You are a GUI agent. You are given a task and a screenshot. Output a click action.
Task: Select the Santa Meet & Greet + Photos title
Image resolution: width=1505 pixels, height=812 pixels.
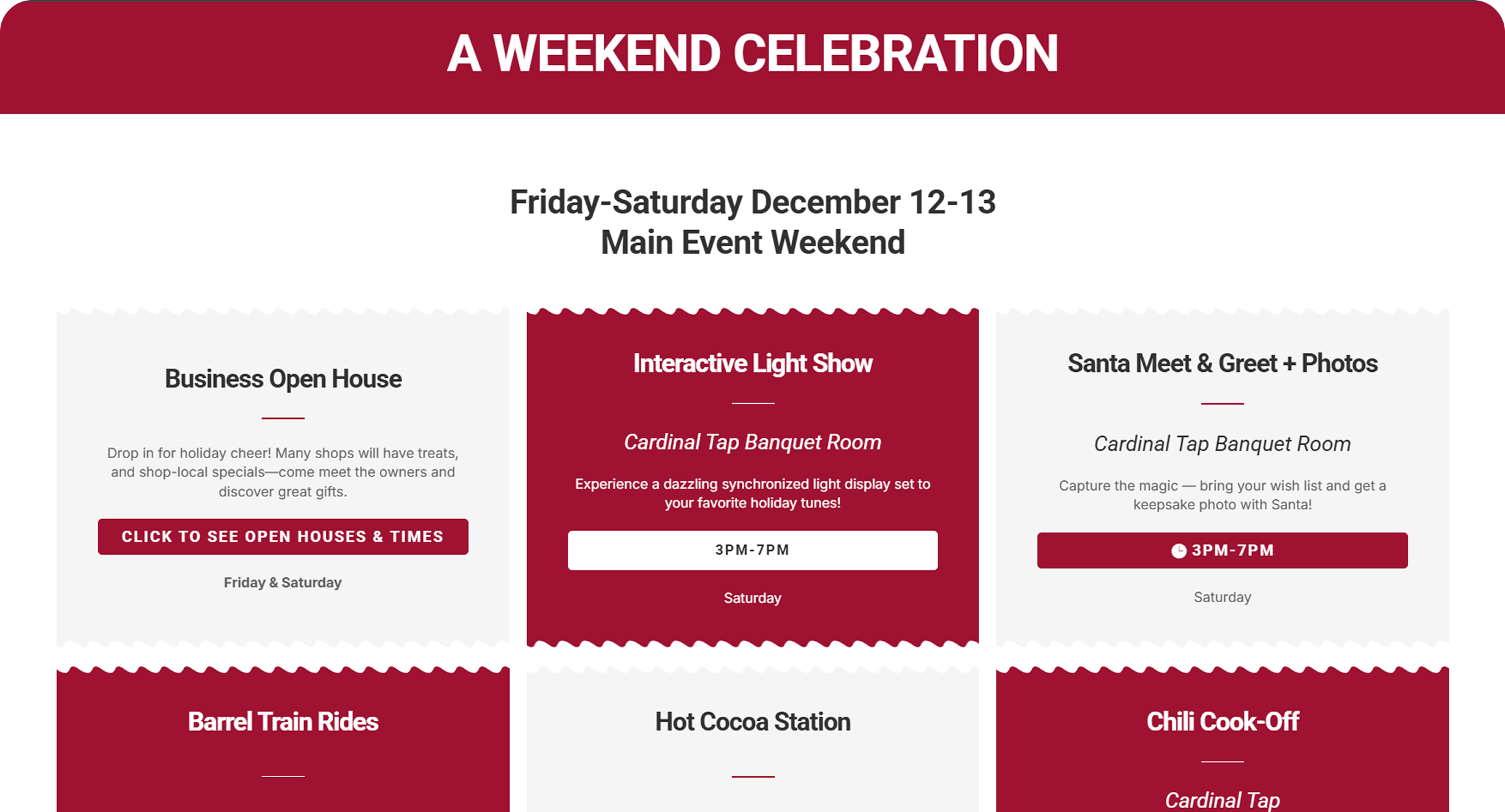click(1222, 364)
